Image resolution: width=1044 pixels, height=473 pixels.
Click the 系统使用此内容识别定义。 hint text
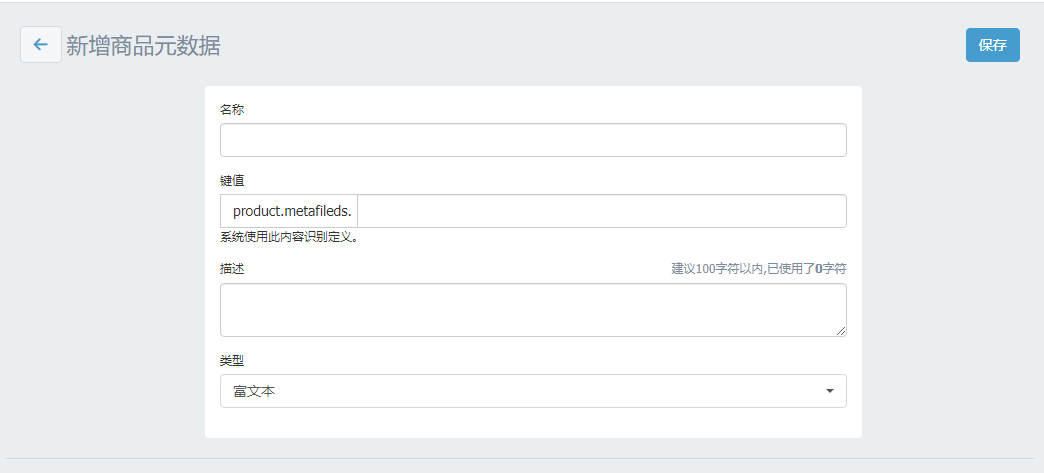(290, 237)
